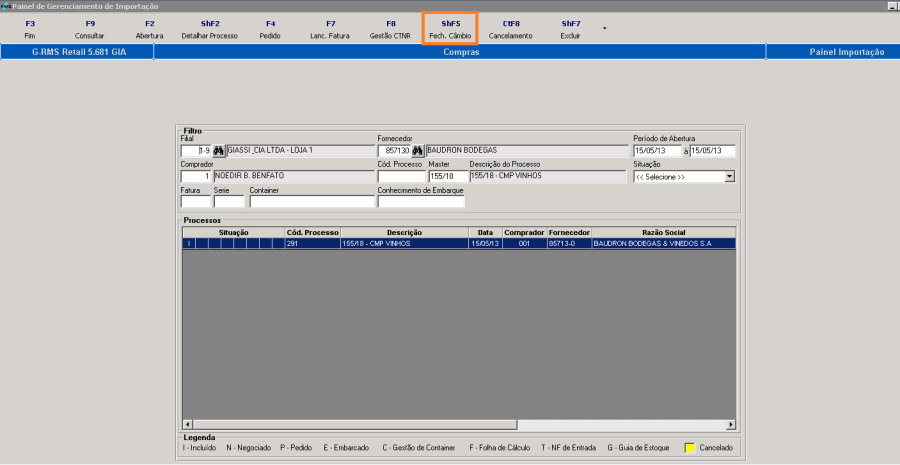Open the Situação dropdown
This screenshot has height=465, width=900.
point(730,177)
